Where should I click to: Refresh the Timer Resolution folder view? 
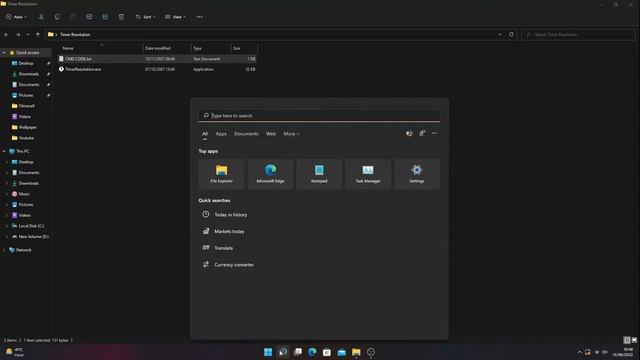511,34
